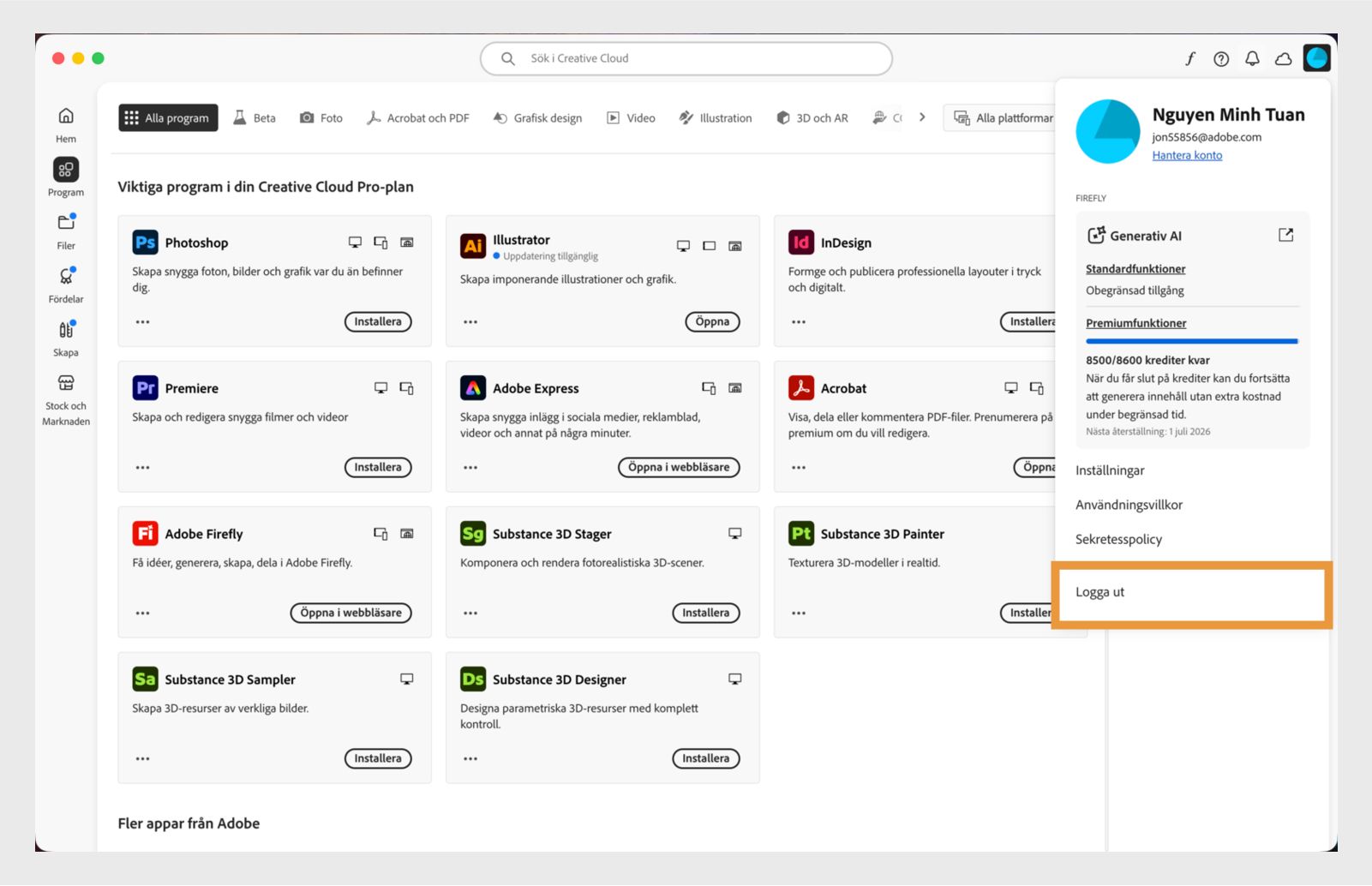Screen dimensions: 1372x886
Task: Click the fonts f icon in header
Action: tap(1190, 58)
